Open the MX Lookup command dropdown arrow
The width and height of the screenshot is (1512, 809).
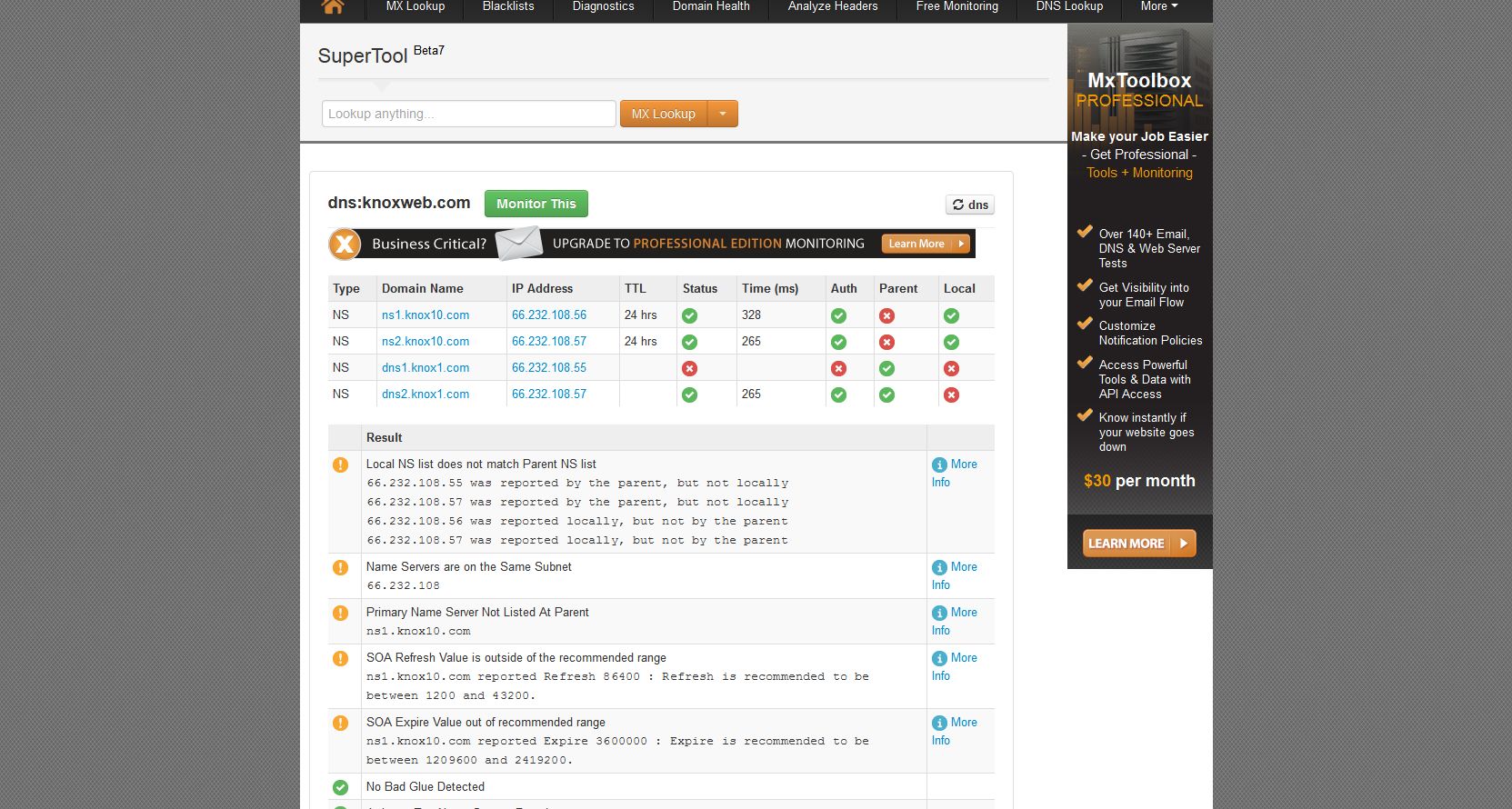pyautogui.click(x=723, y=114)
